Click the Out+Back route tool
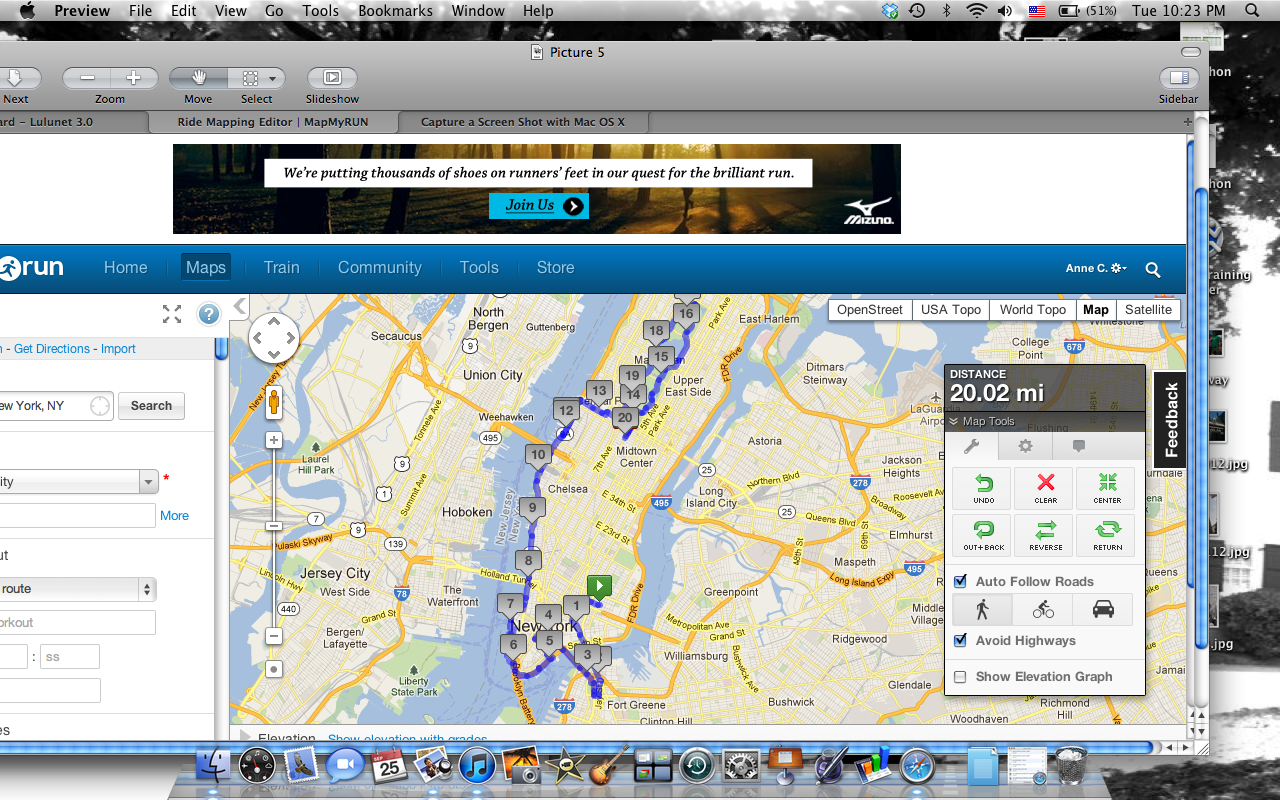 coord(983,535)
